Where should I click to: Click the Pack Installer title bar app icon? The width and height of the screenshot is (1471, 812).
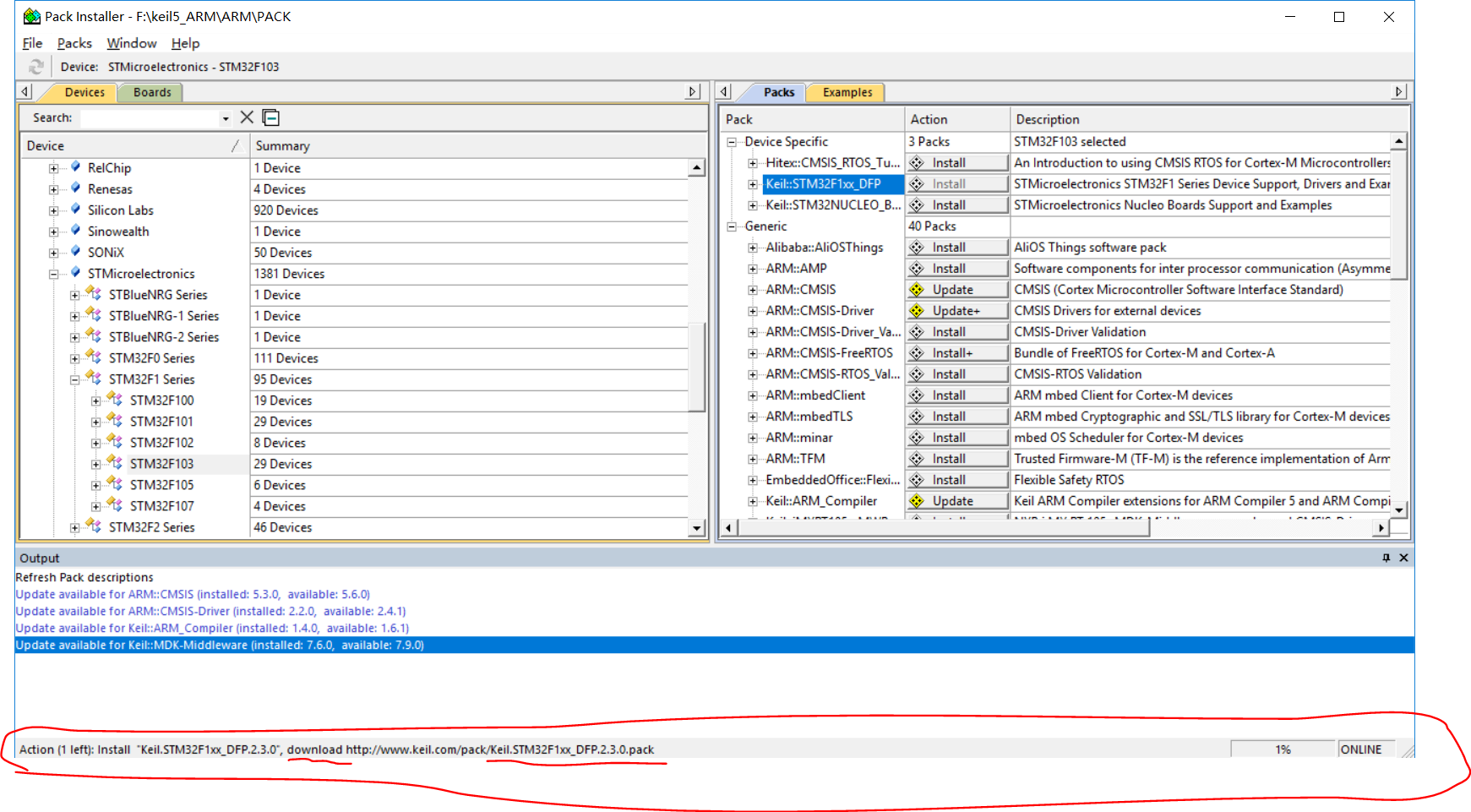click(x=32, y=16)
